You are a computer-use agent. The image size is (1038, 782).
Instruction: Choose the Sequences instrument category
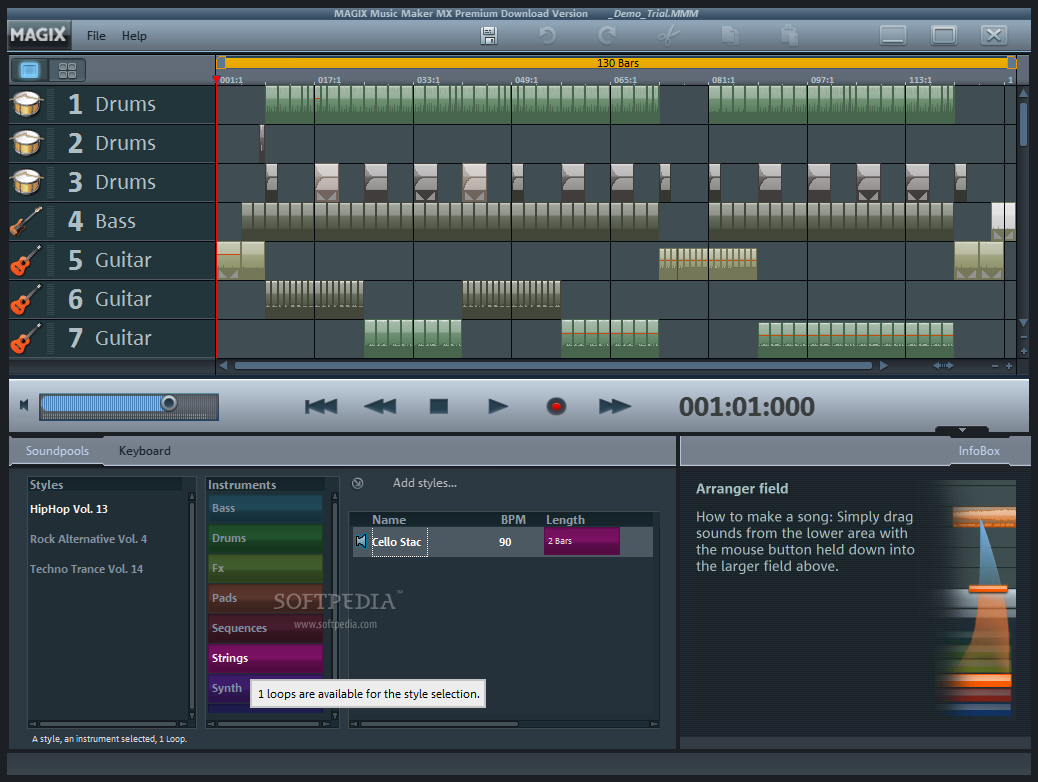pyautogui.click(x=265, y=628)
